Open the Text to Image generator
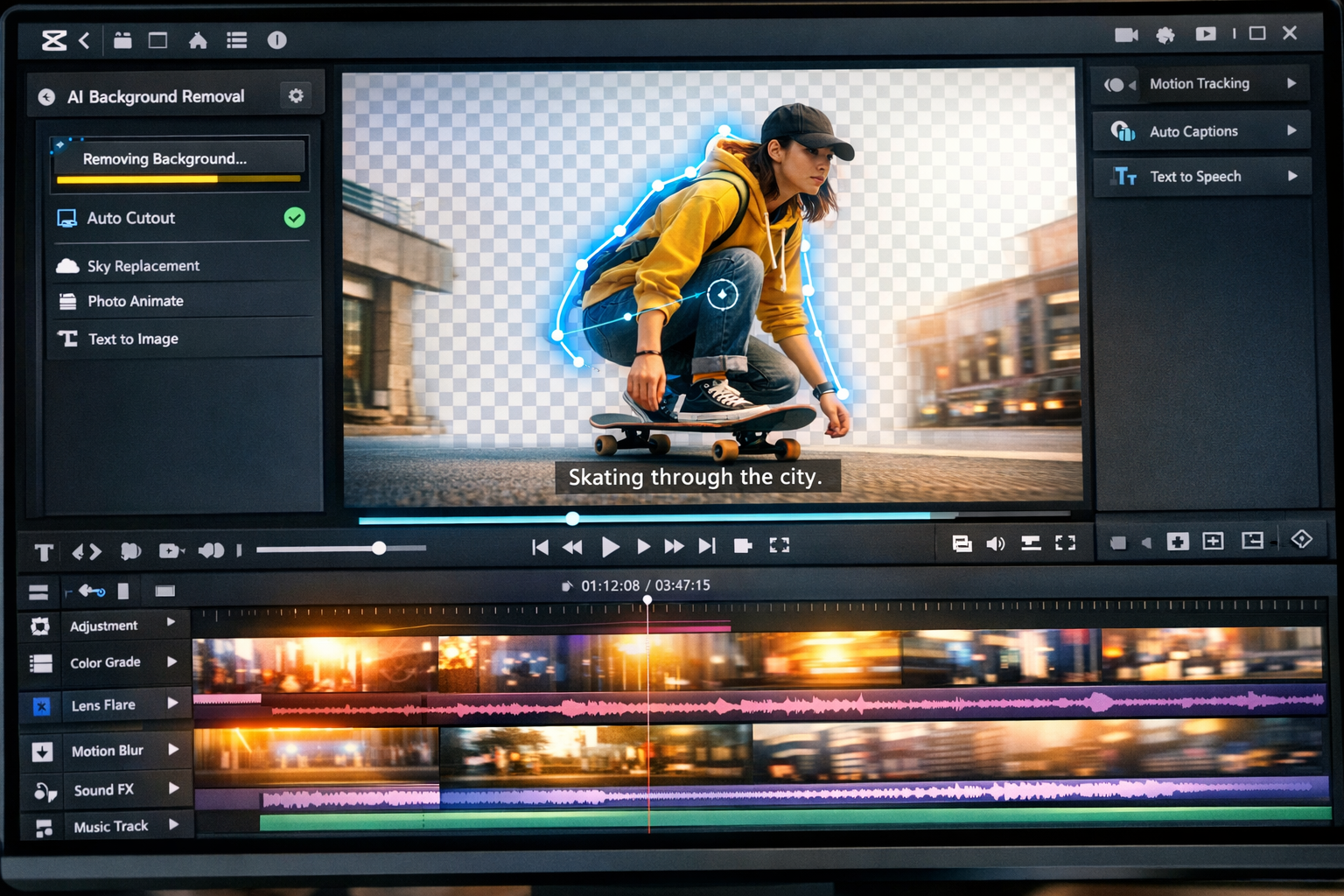1344x896 pixels. [132, 339]
